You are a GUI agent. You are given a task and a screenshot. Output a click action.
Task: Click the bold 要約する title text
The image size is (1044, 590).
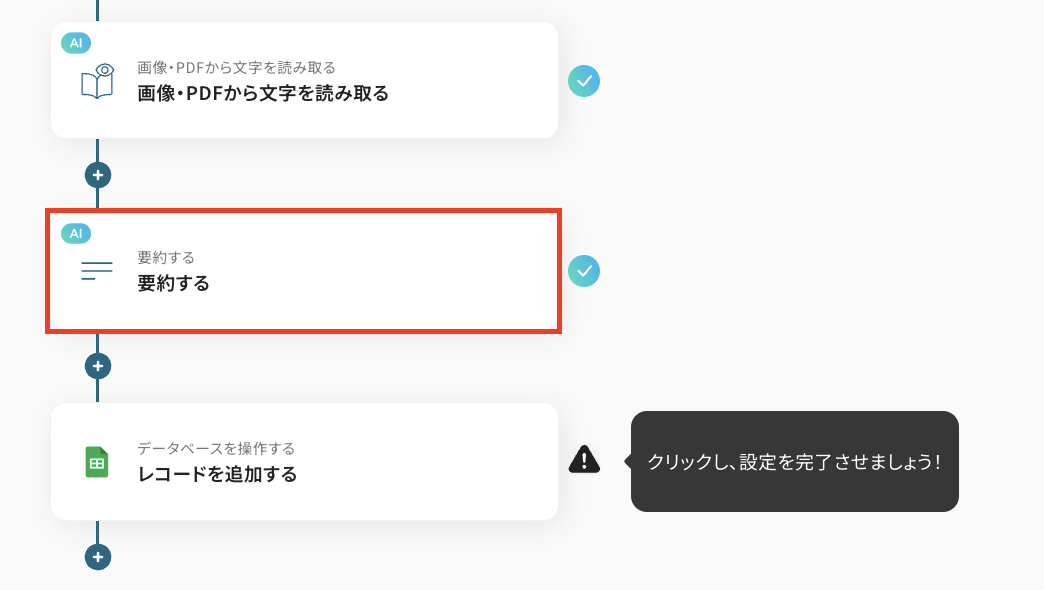point(173,284)
